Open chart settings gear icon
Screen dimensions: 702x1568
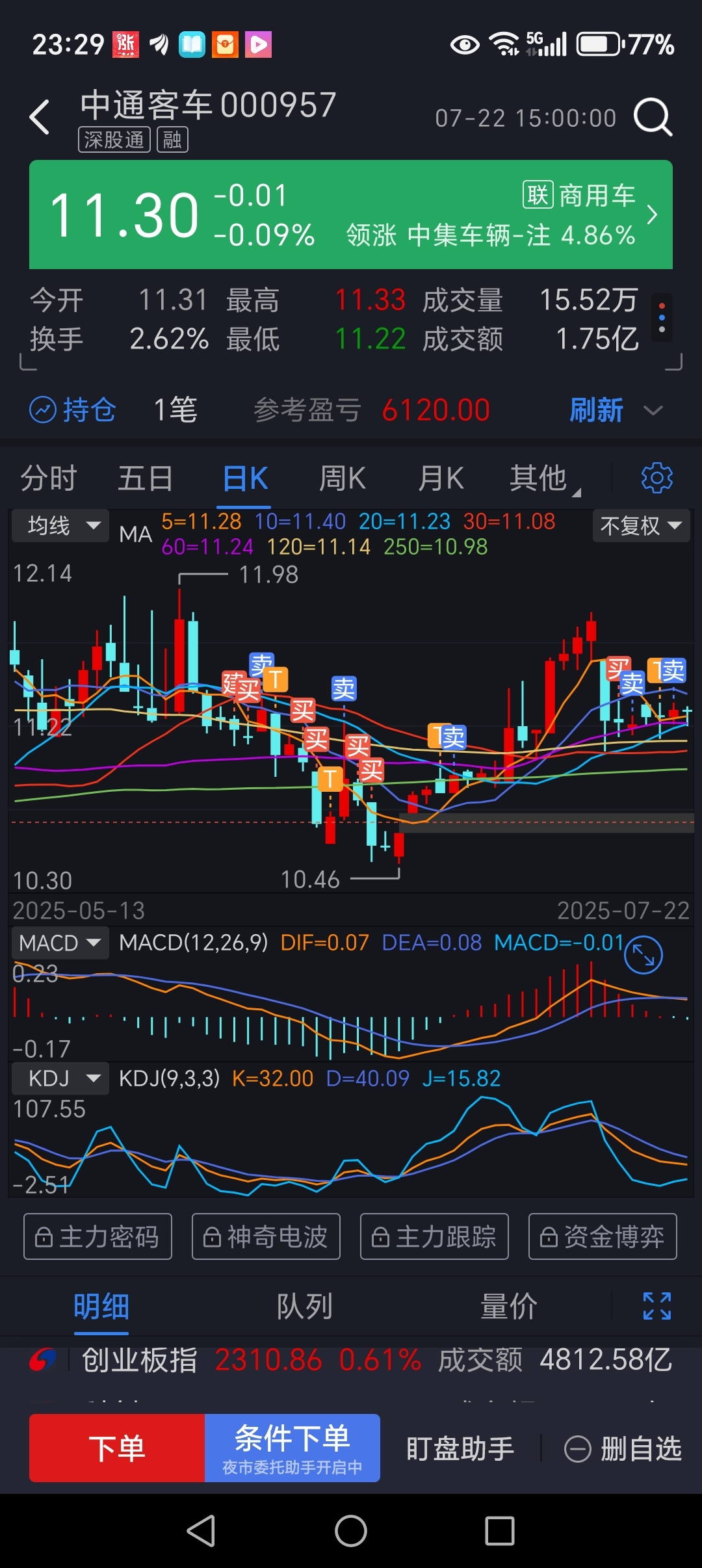[656, 478]
